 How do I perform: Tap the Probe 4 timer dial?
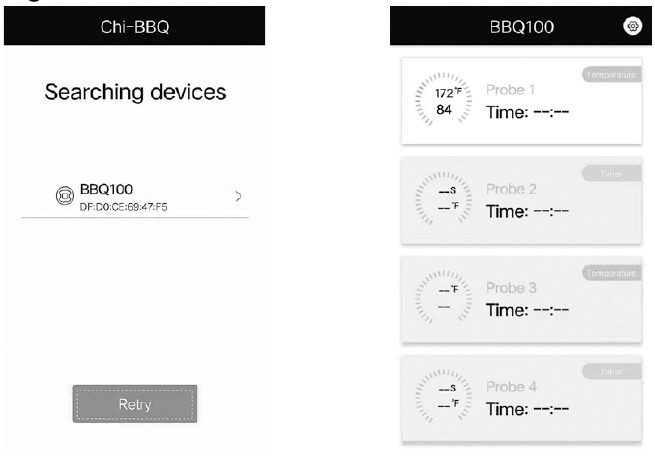441,398
